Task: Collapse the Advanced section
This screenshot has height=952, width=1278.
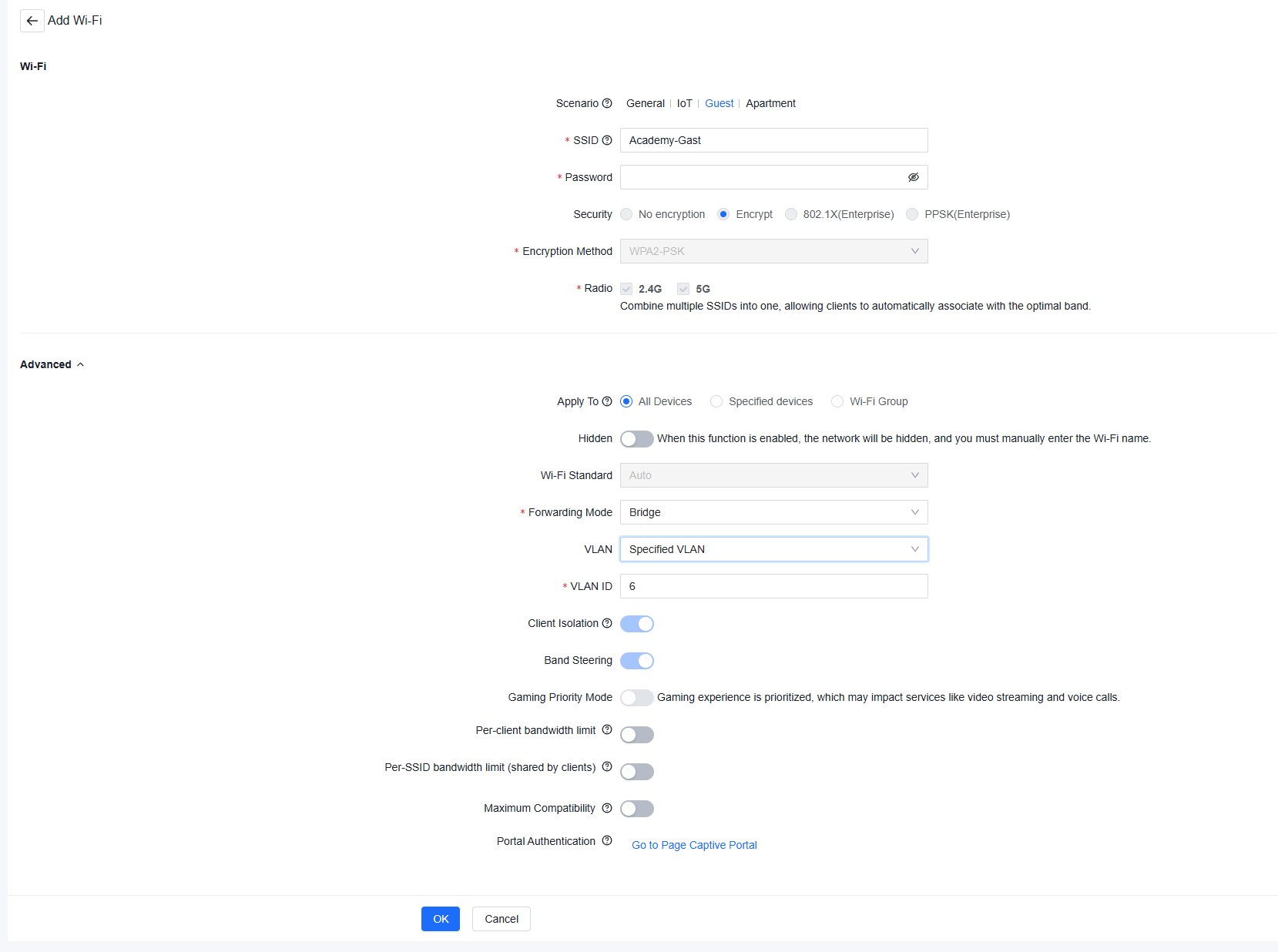Action: click(52, 364)
